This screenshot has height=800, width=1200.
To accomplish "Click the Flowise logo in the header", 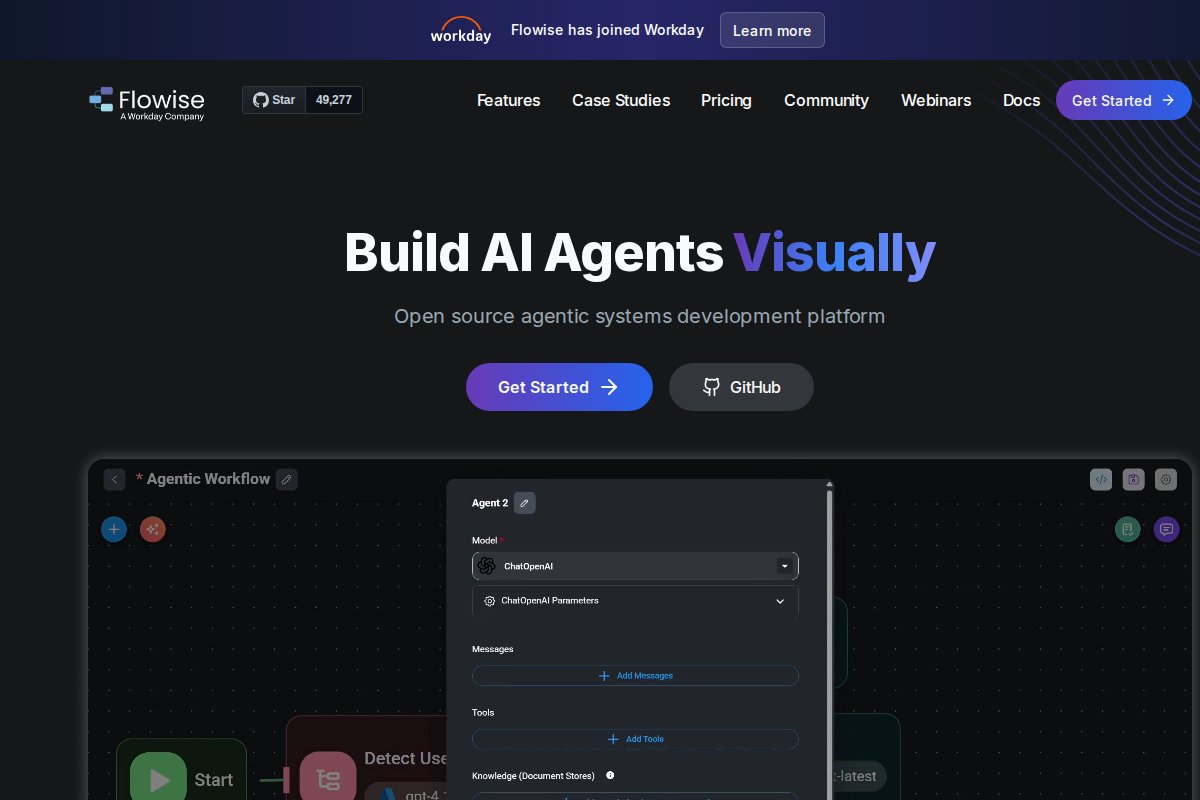I will (x=147, y=101).
